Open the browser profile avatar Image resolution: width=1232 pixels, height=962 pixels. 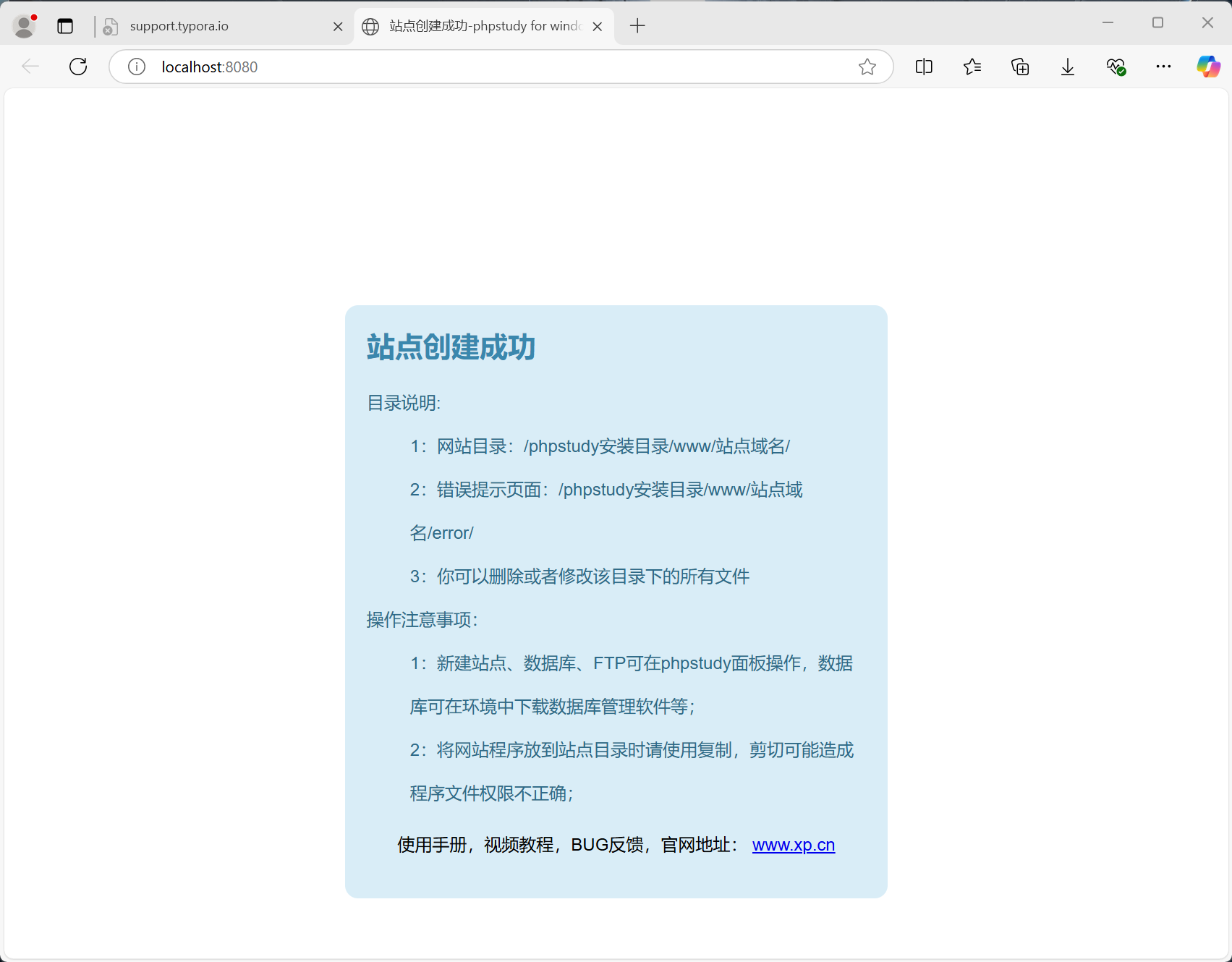pyautogui.click(x=24, y=25)
